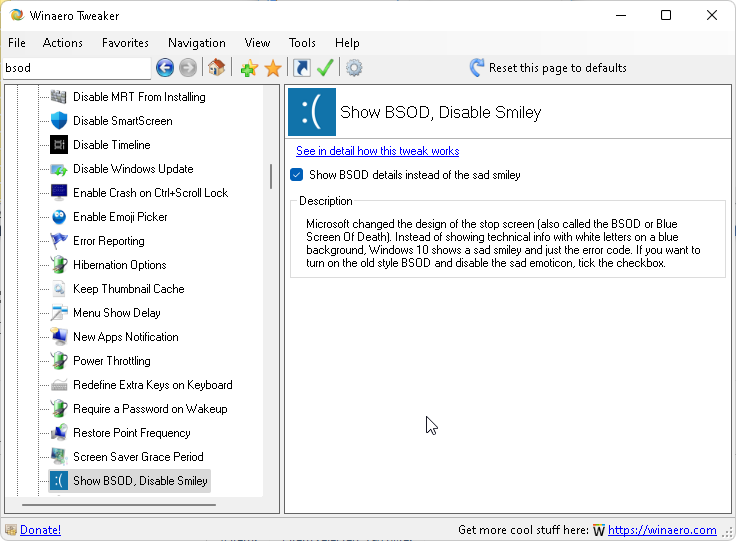Click the Disable Windows Update icon

point(59,169)
